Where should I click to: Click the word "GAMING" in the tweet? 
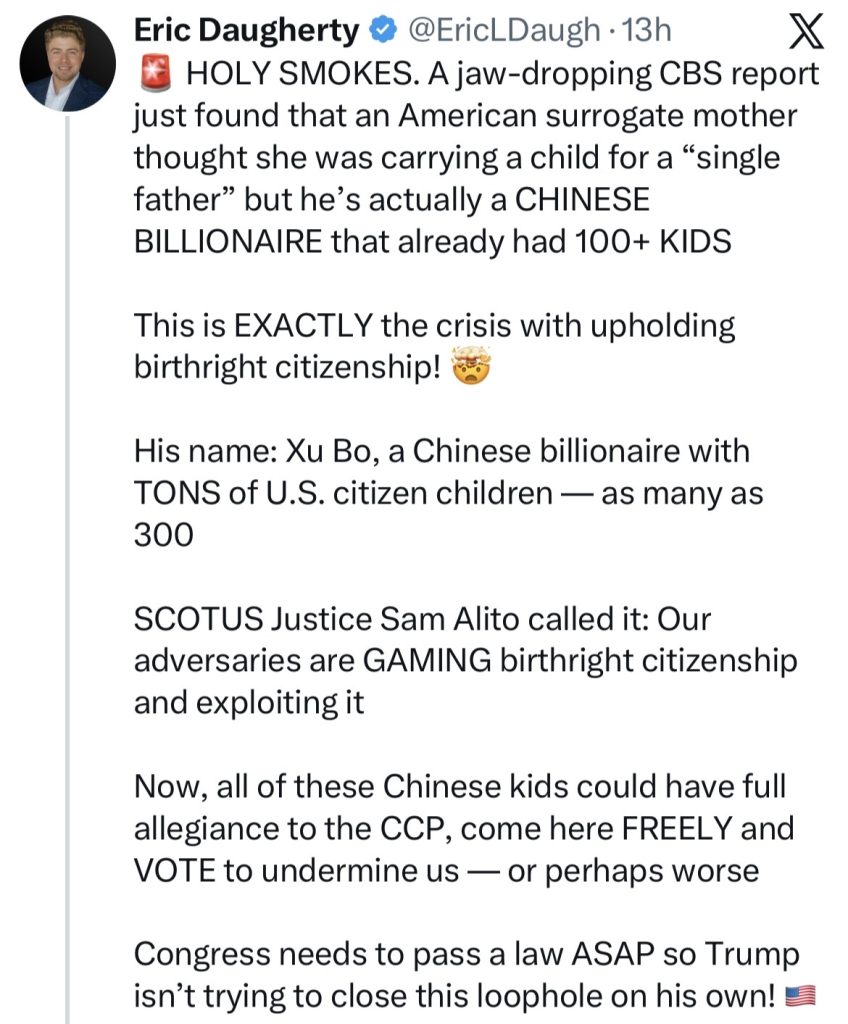point(427,661)
